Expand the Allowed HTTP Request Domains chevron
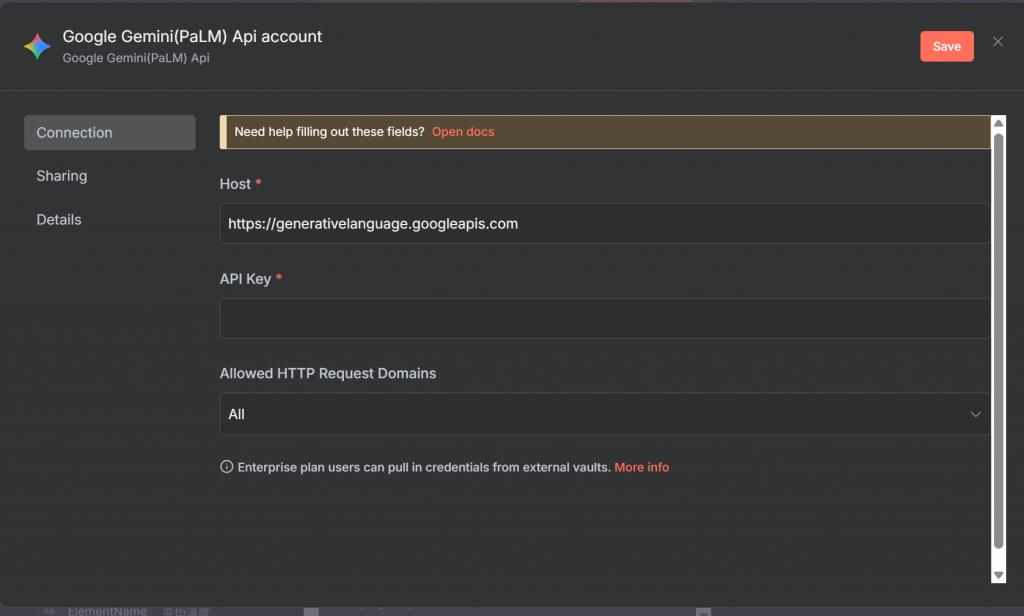Viewport: 1024px width, 616px height. click(976, 414)
